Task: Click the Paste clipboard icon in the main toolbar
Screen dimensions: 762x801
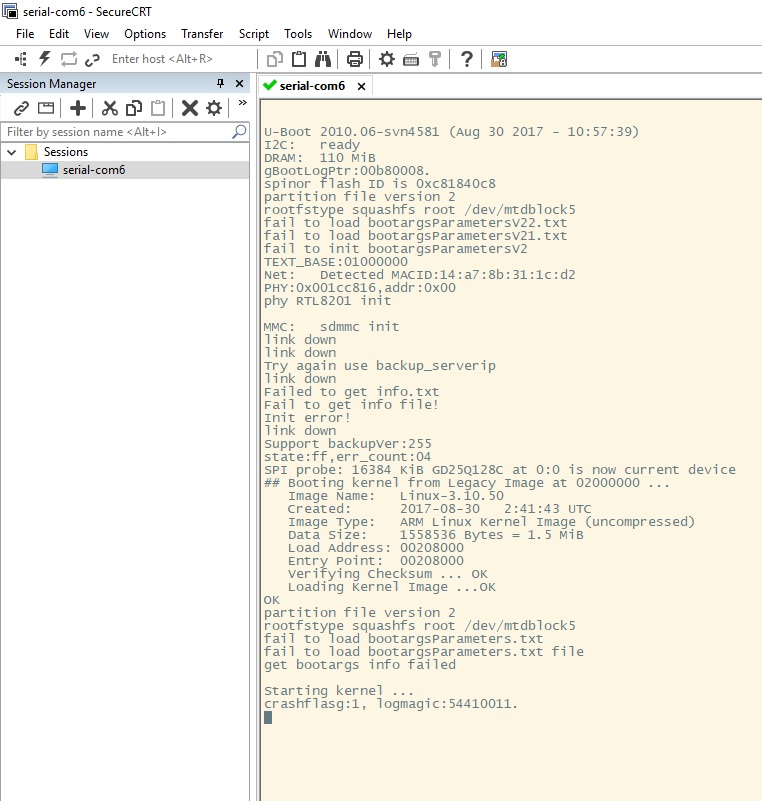Action: [298, 59]
